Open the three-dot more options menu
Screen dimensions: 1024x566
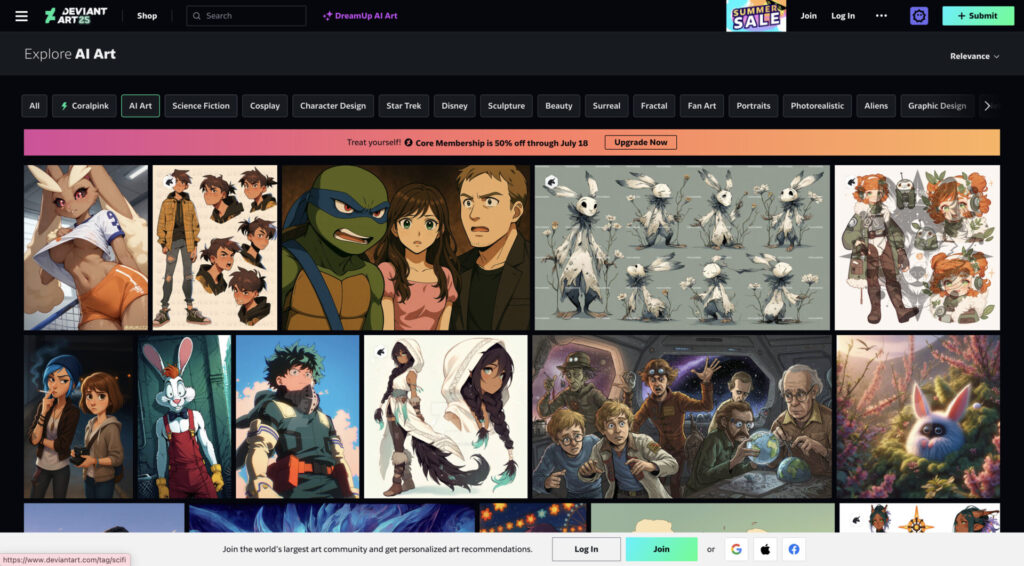click(x=881, y=16)
